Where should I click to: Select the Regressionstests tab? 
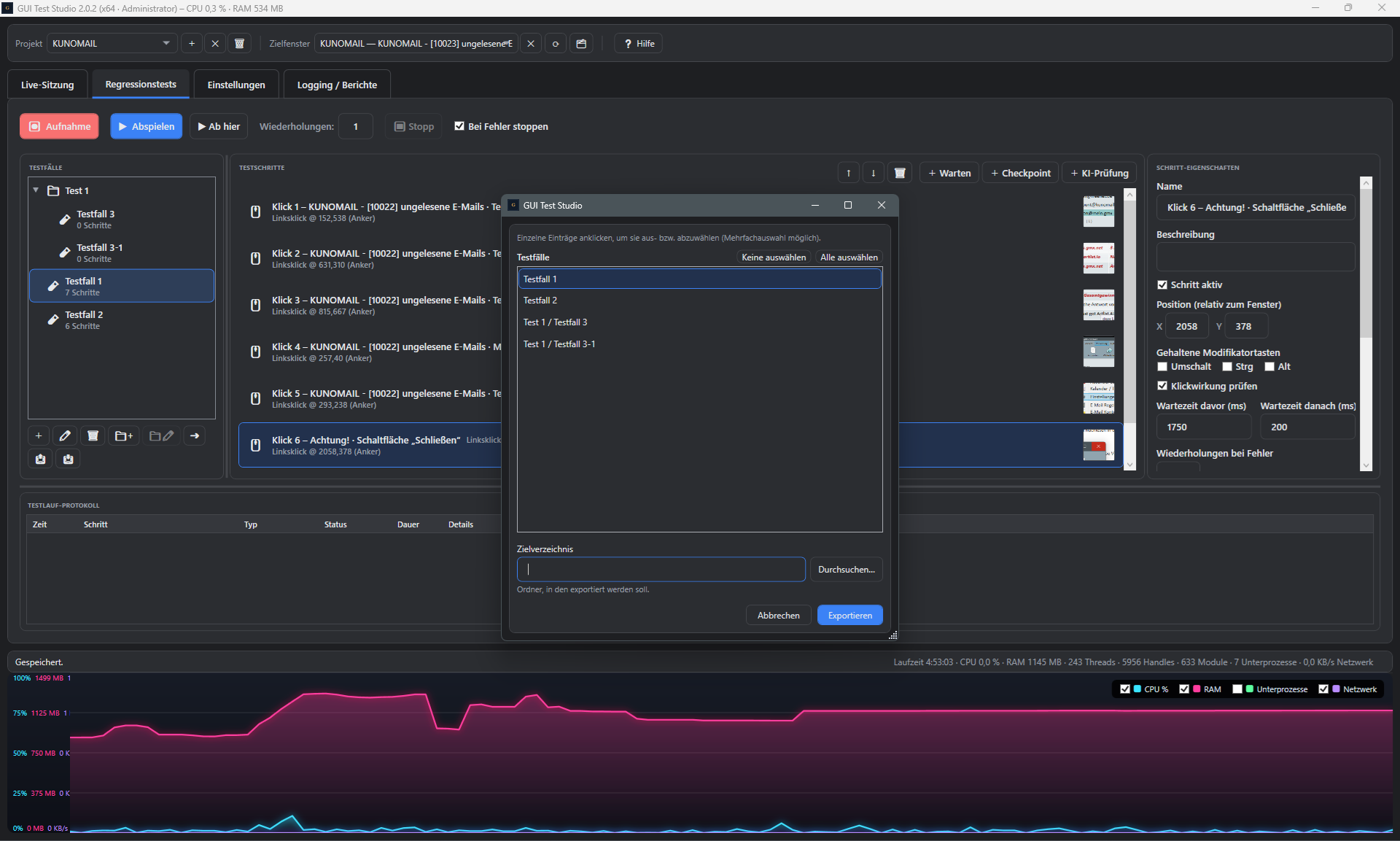[141, 85]
